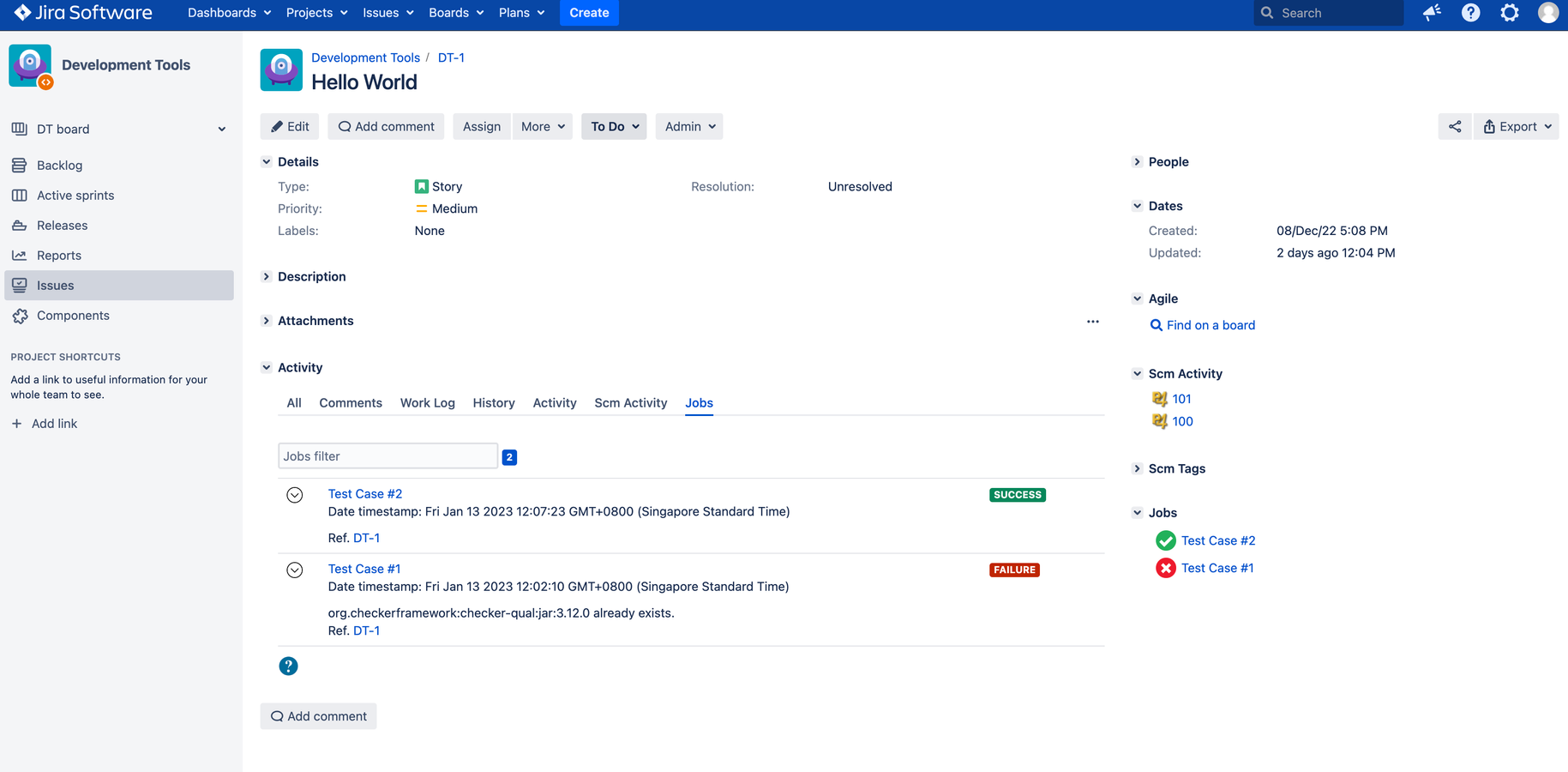The width and height of the screenshot is (1568, 772).
Task: Open the Dashboards menu
Action: click(x=229, y=13)
